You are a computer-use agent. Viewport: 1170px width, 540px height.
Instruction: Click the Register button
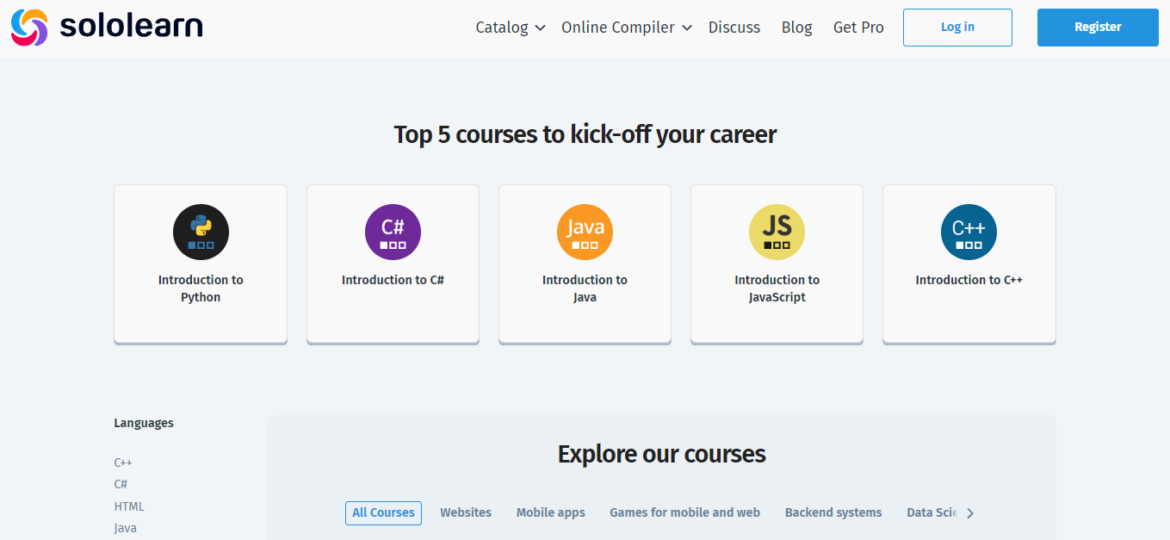coord(1098,28)
